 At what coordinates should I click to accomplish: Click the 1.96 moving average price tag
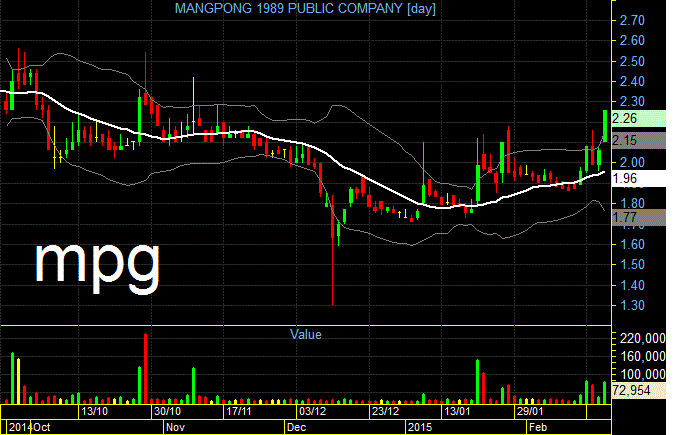pos(638,178)
